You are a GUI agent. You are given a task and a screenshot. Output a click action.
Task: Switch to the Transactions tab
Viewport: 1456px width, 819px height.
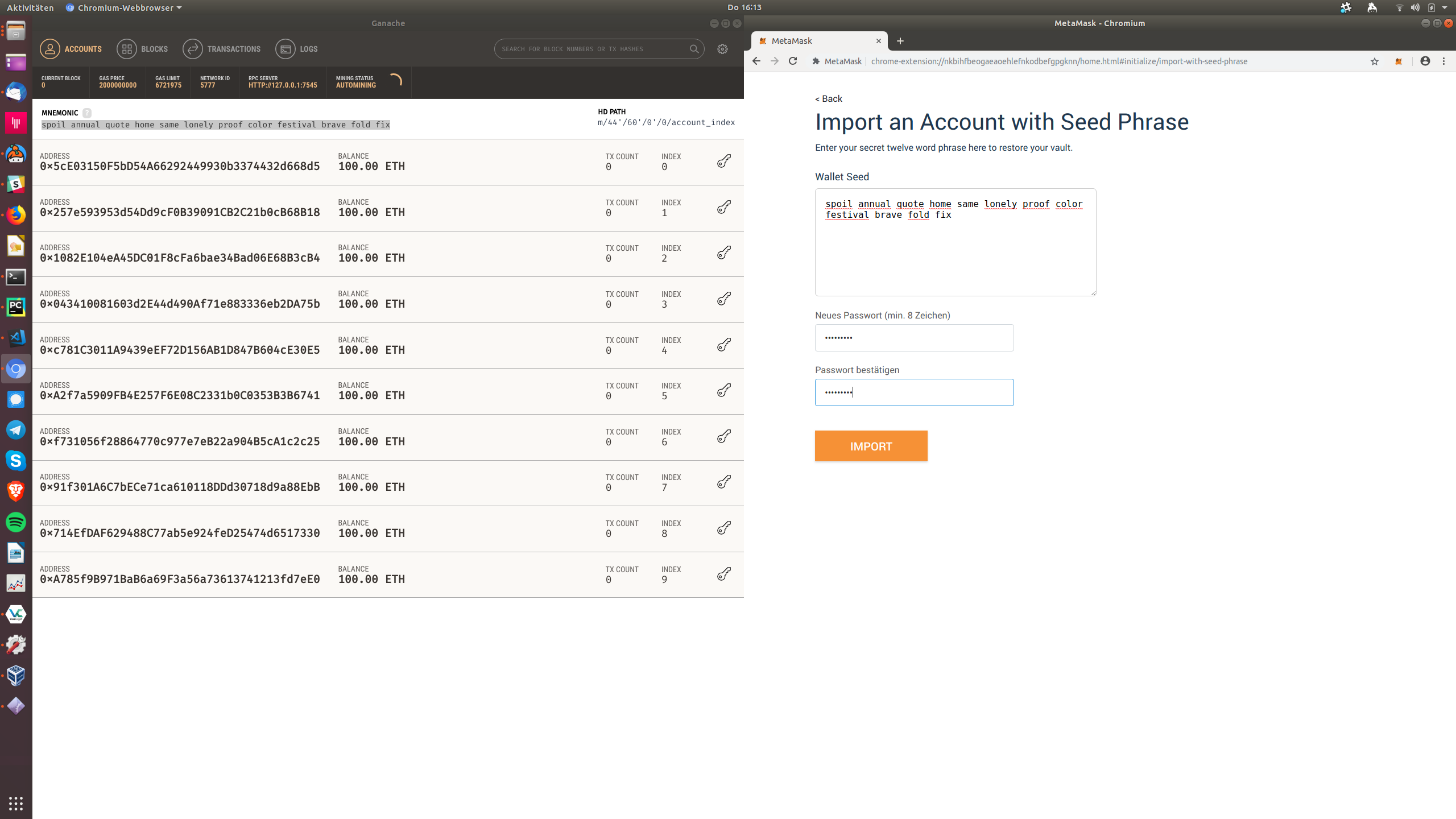[222, 49]
